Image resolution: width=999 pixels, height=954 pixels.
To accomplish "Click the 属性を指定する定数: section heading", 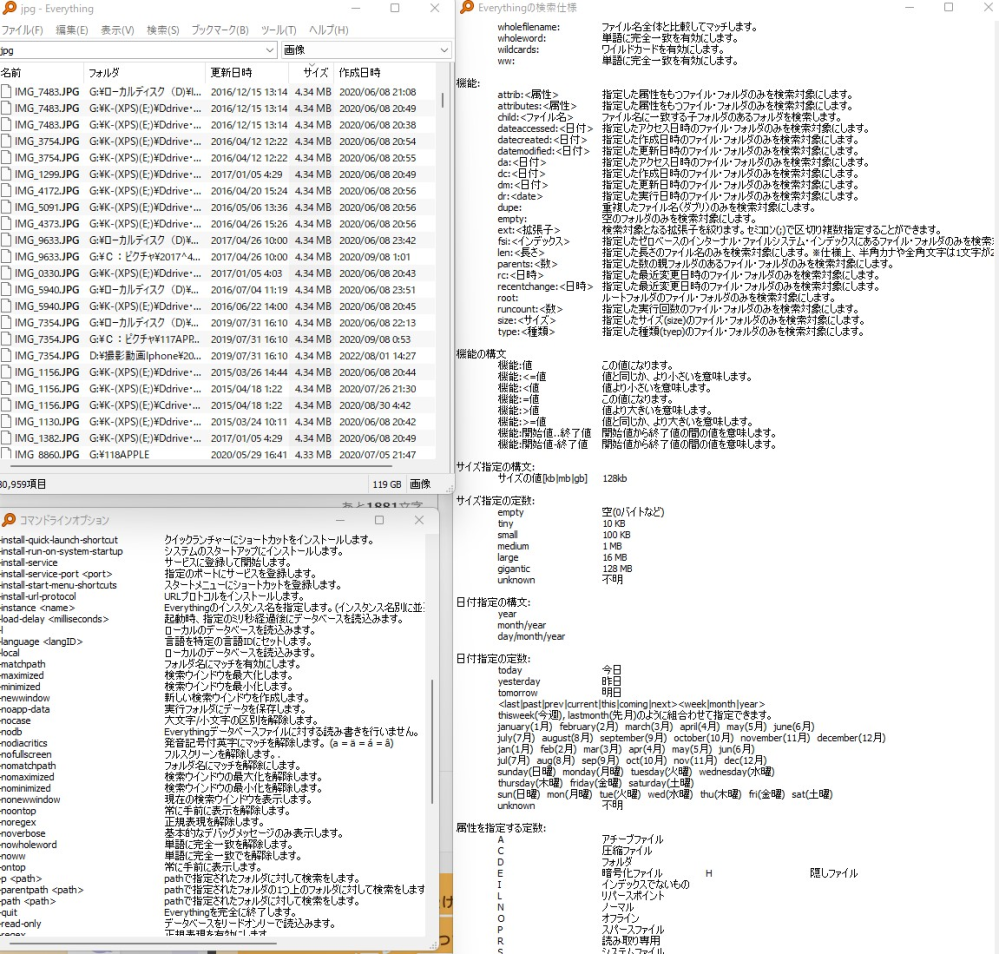I will pos(501,828).
